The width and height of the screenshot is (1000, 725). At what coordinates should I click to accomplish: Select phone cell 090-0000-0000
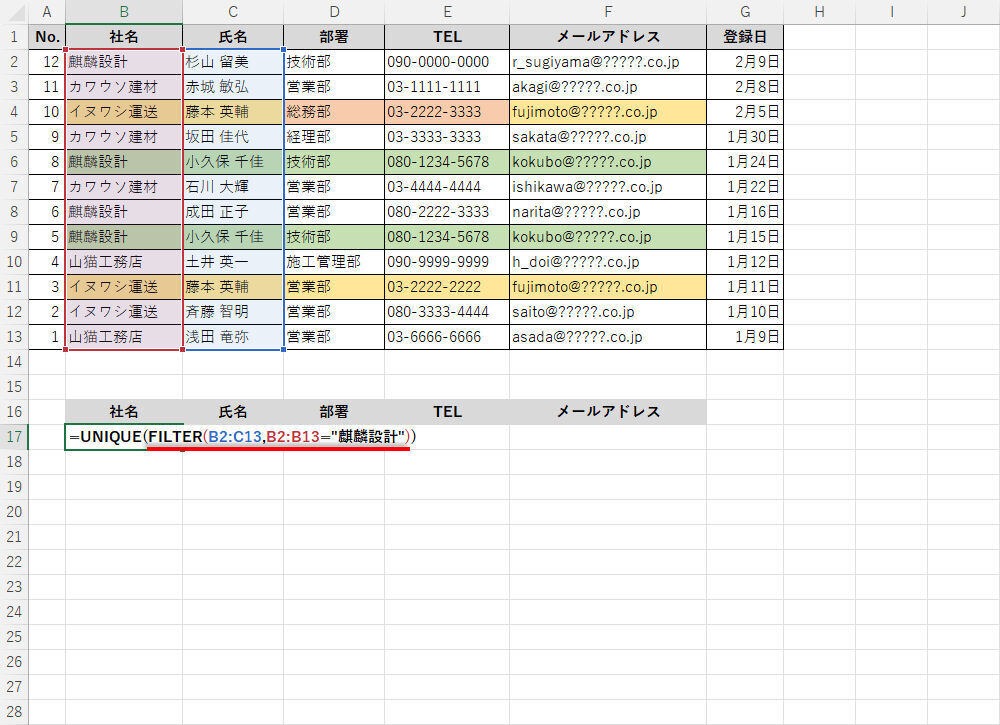447,62
